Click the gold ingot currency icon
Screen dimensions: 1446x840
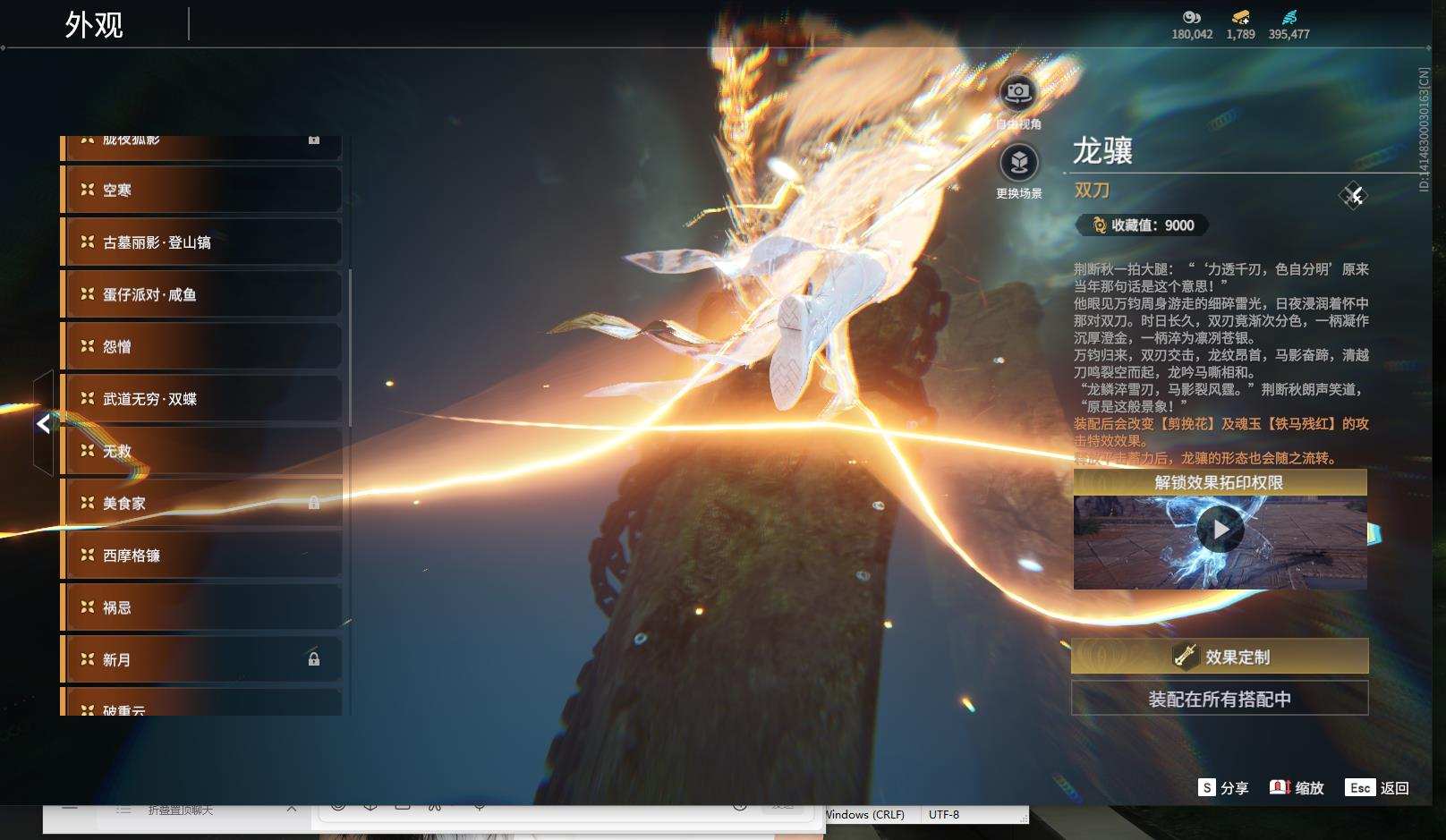click(1240, 17)
